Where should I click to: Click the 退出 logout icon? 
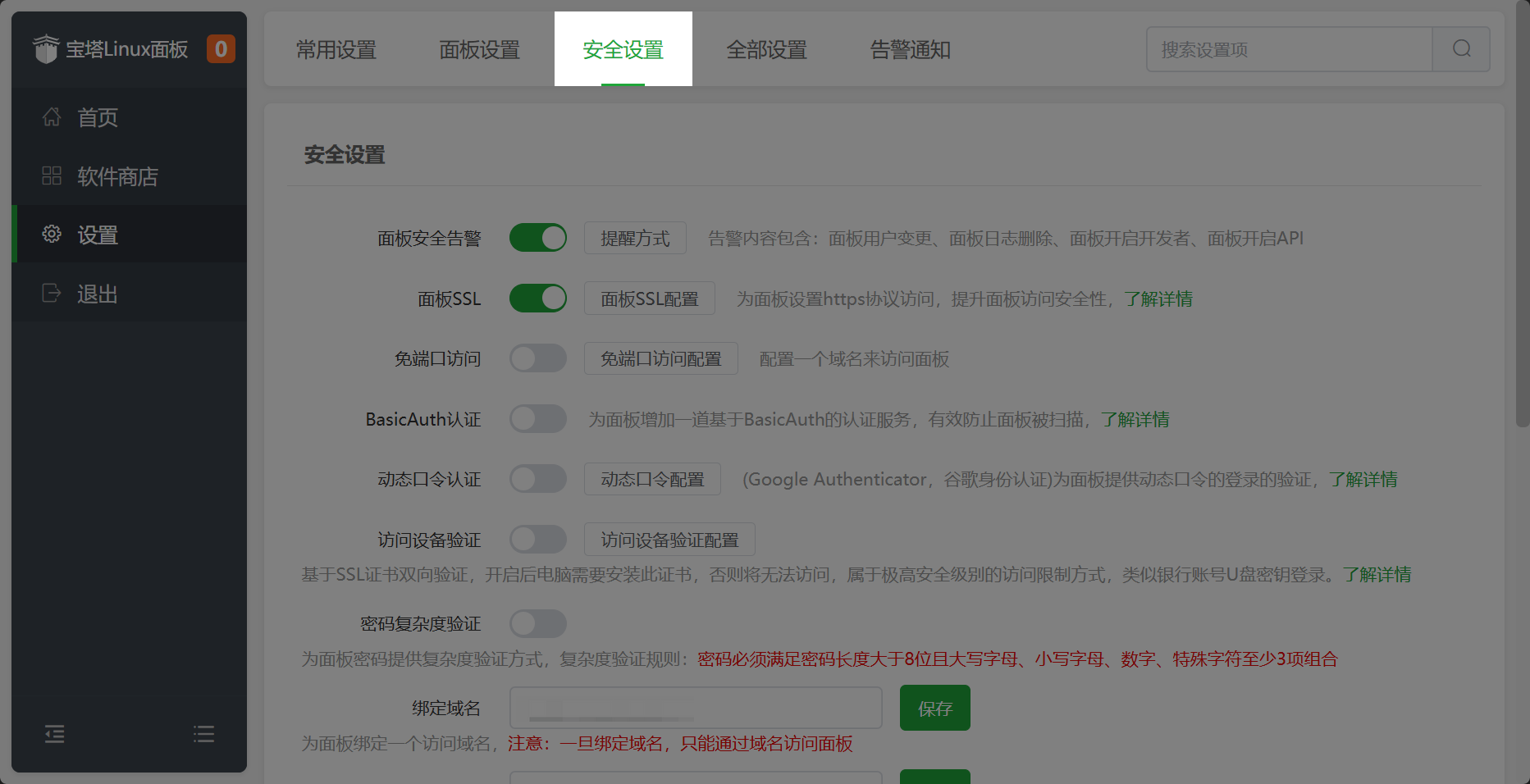point(51,293)
